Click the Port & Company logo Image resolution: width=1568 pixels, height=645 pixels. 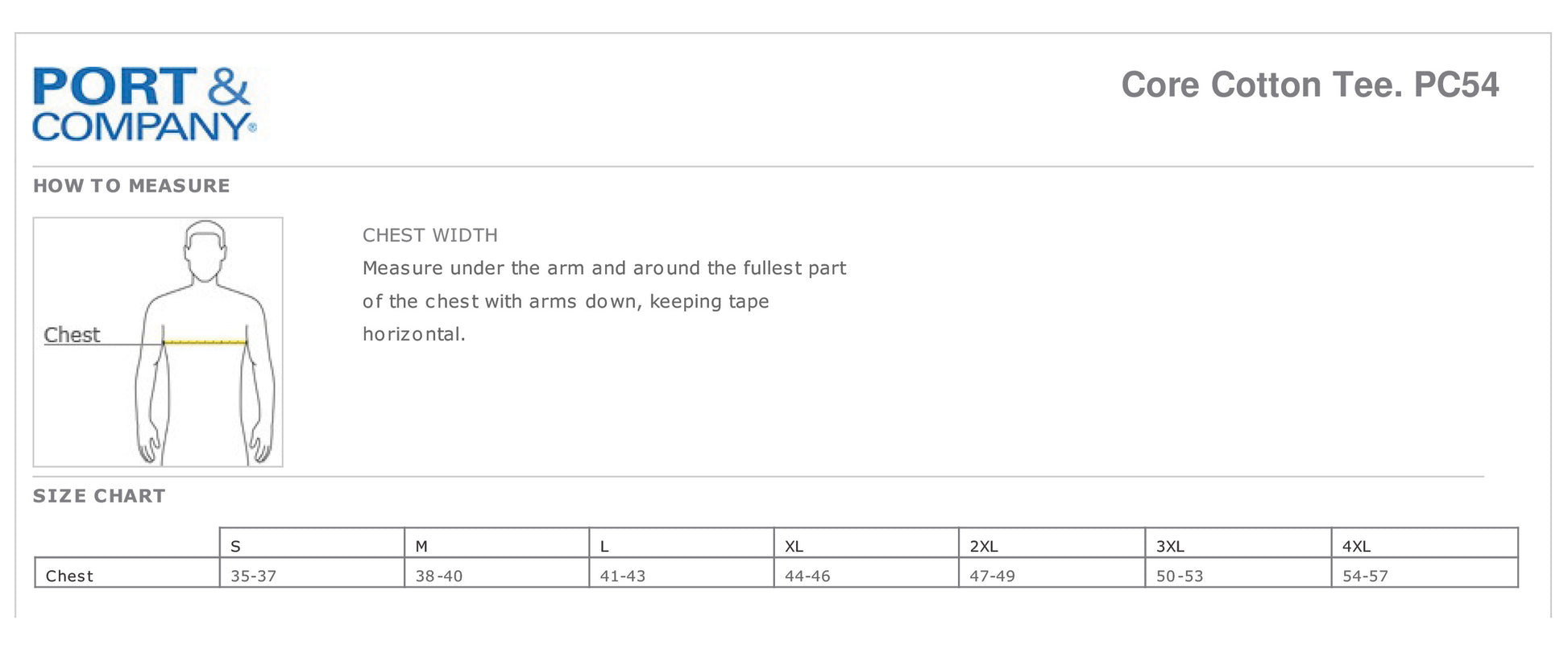point(145,105)
